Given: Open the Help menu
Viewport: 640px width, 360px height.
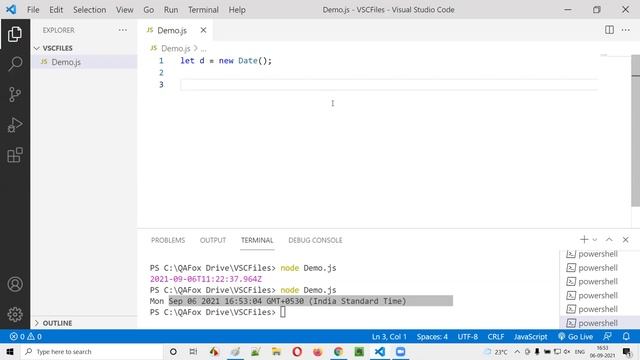Looking at the screenshot, I should click(237, 9).
